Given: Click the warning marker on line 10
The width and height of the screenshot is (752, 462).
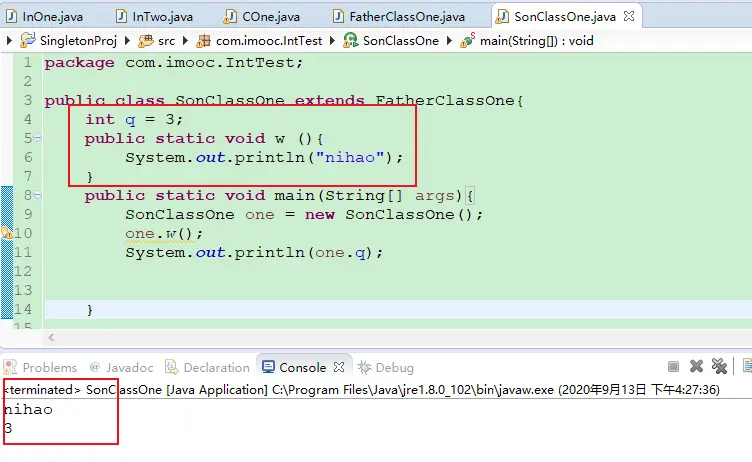Looking at the screenshot, I should 5,233.
